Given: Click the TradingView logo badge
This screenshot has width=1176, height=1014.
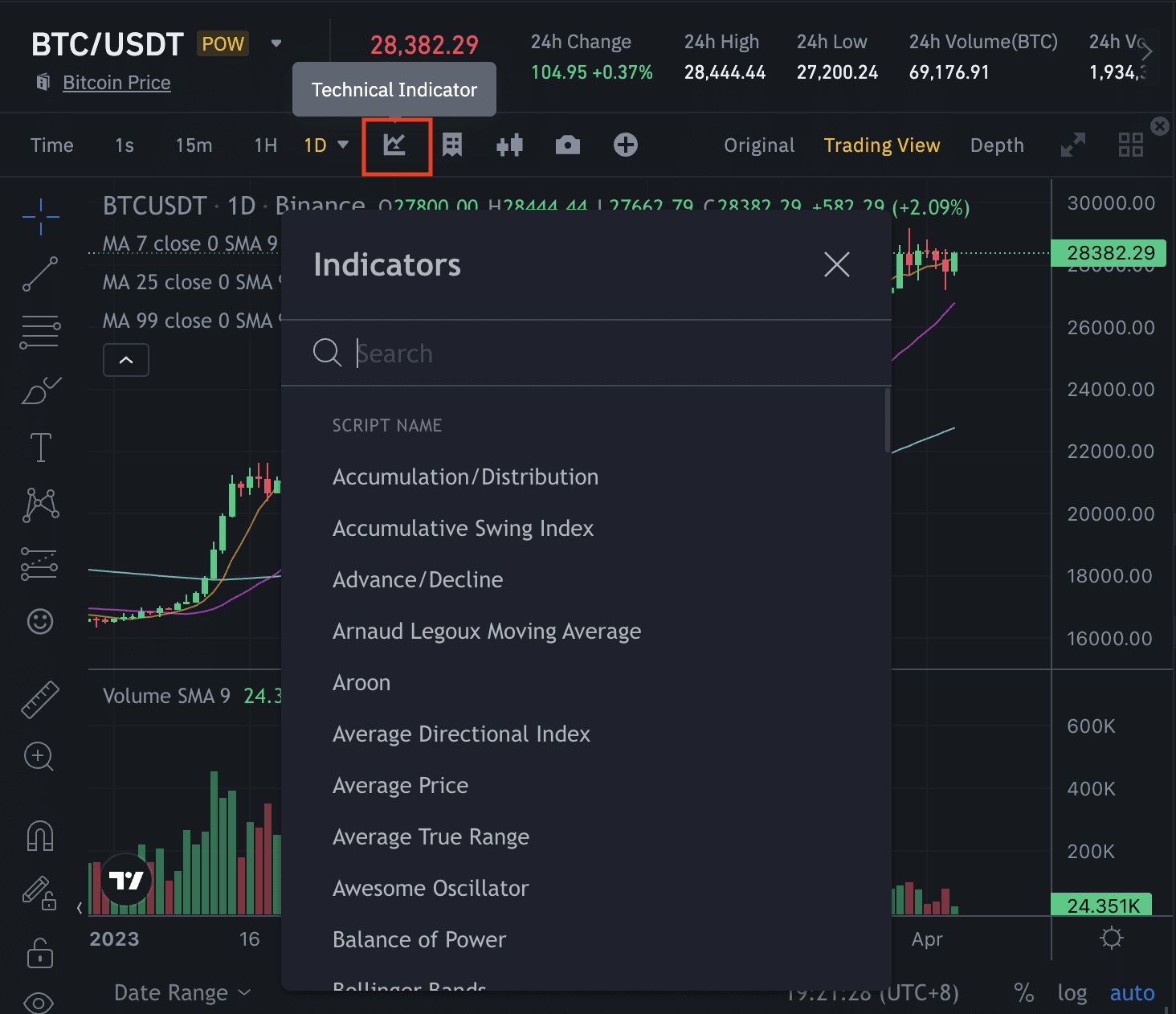Looking at the screenshot, I should tap(126, 880).
